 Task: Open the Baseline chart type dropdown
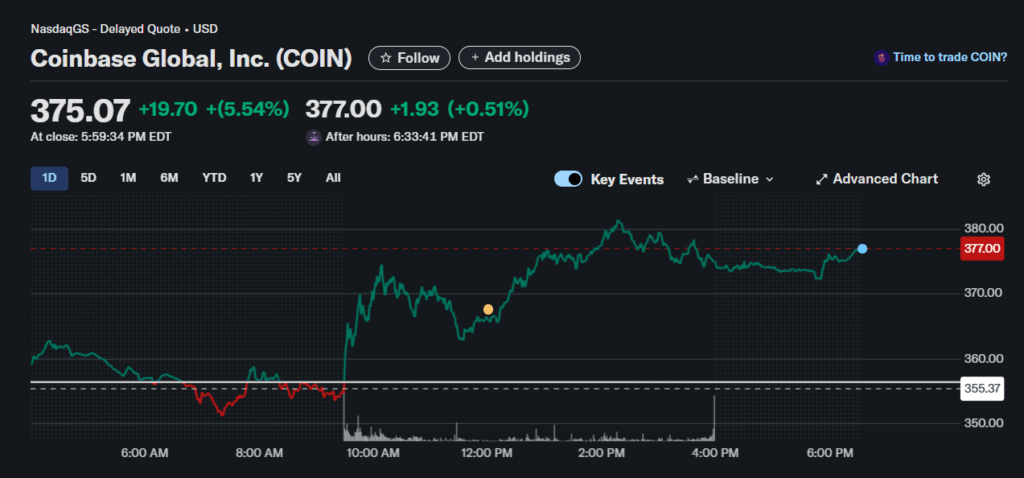(x=730, y=179)
